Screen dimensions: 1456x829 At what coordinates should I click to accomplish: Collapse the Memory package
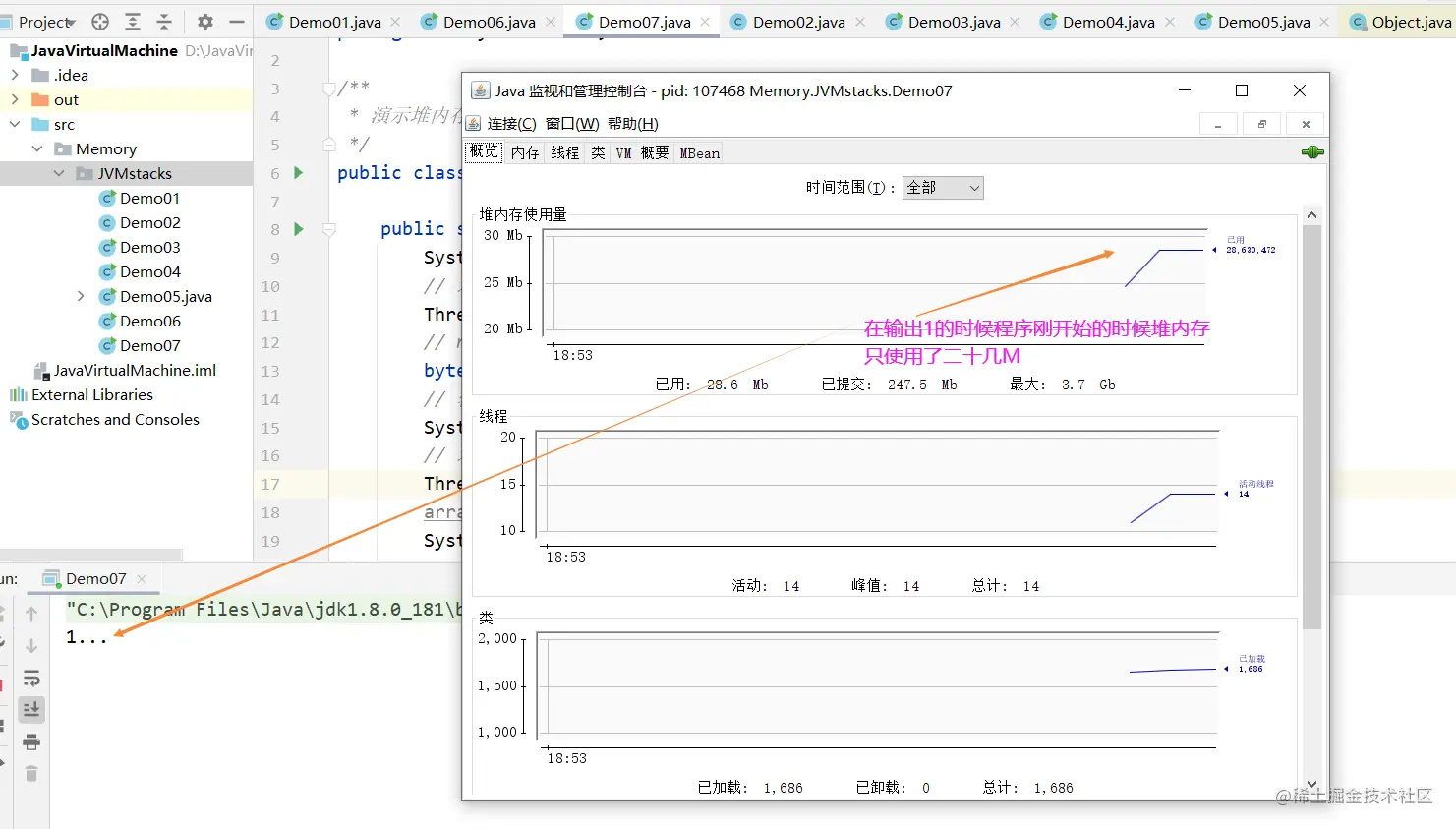point(37,148)
